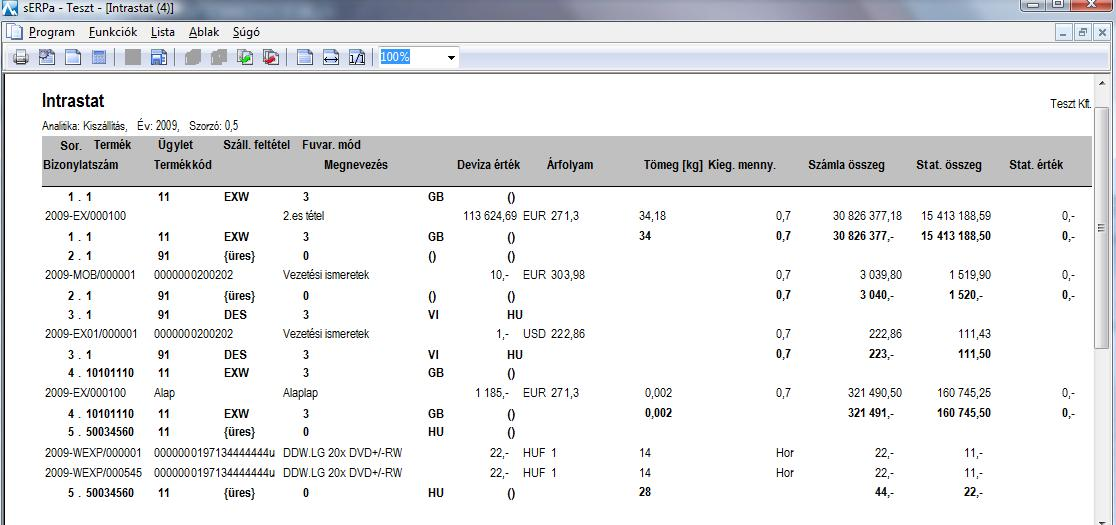This screenshot has width=1116, height=525.
Task: Click the mass value 34,18
Action: click(653, 216)
